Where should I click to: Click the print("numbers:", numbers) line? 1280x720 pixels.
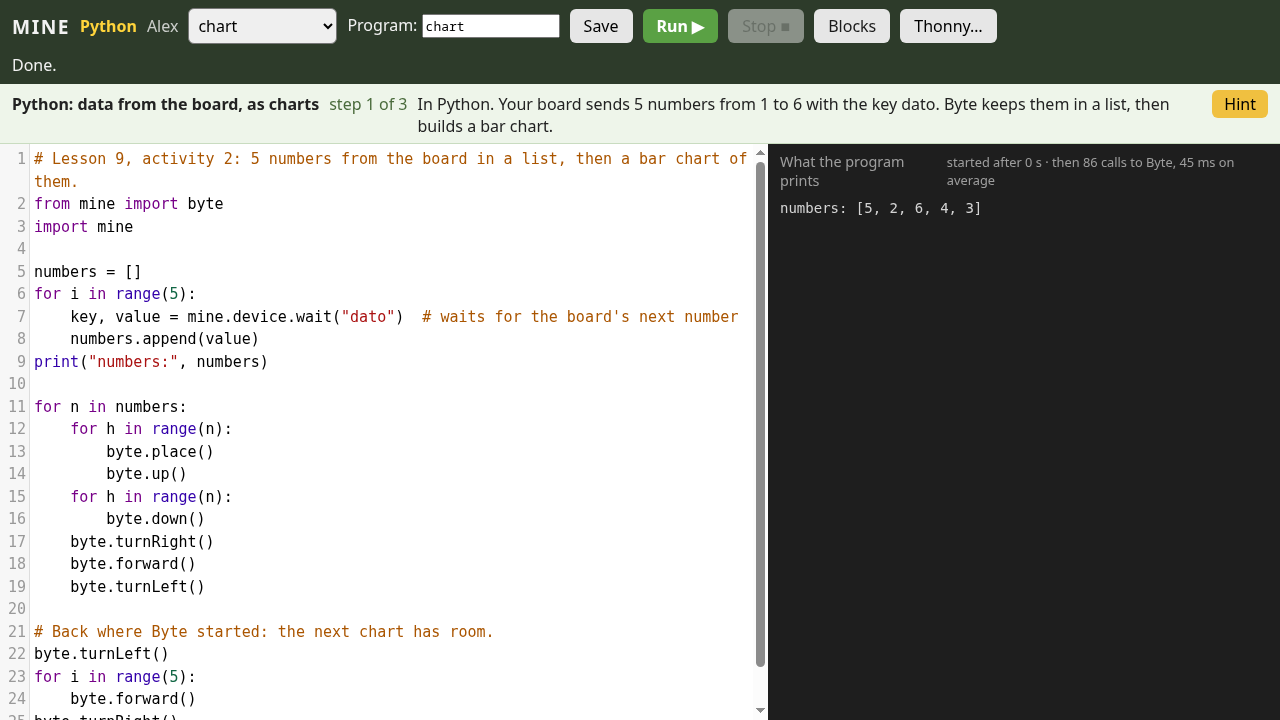point(151,362)
